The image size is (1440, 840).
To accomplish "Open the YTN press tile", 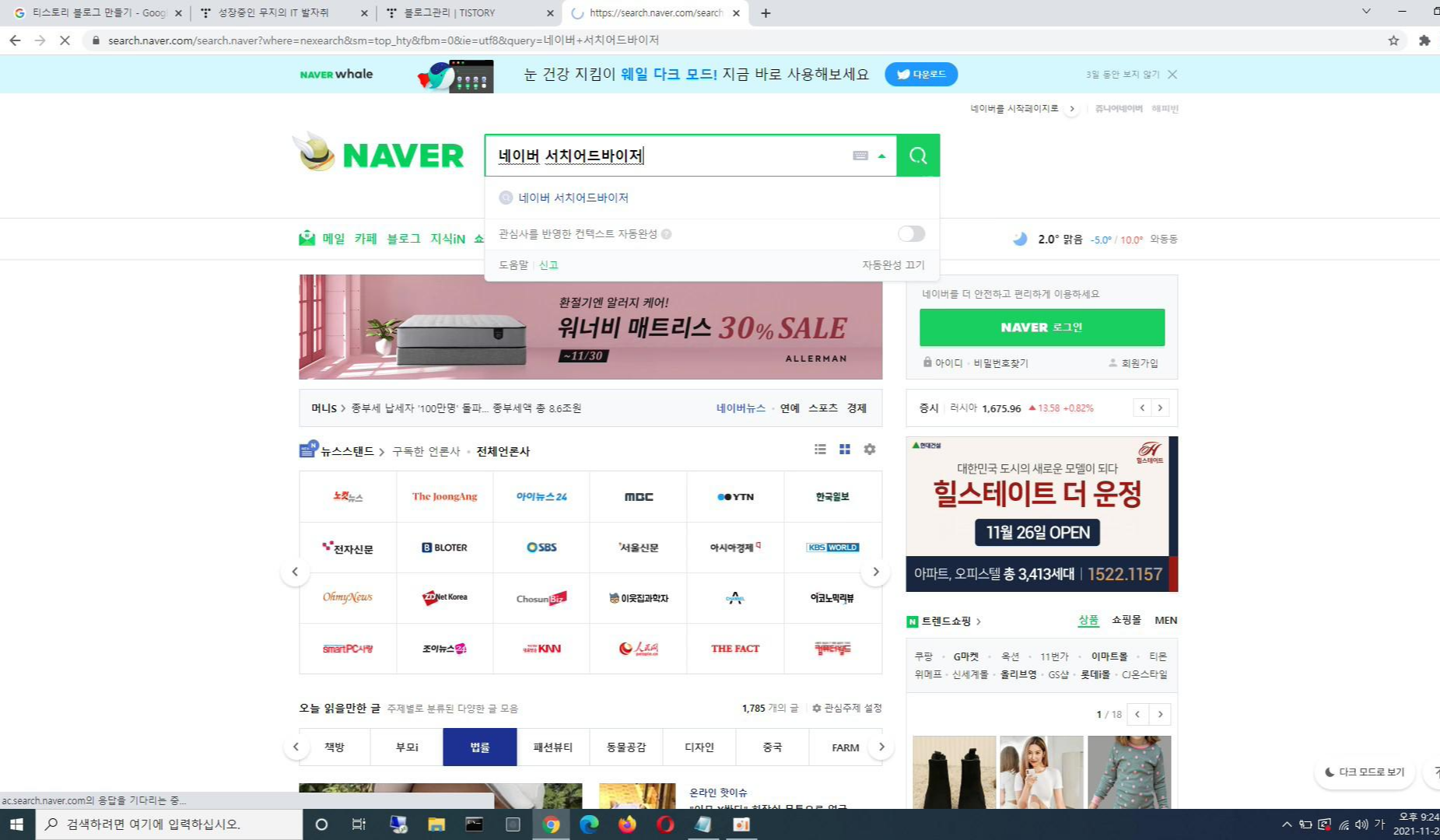I will pos(735,497).
